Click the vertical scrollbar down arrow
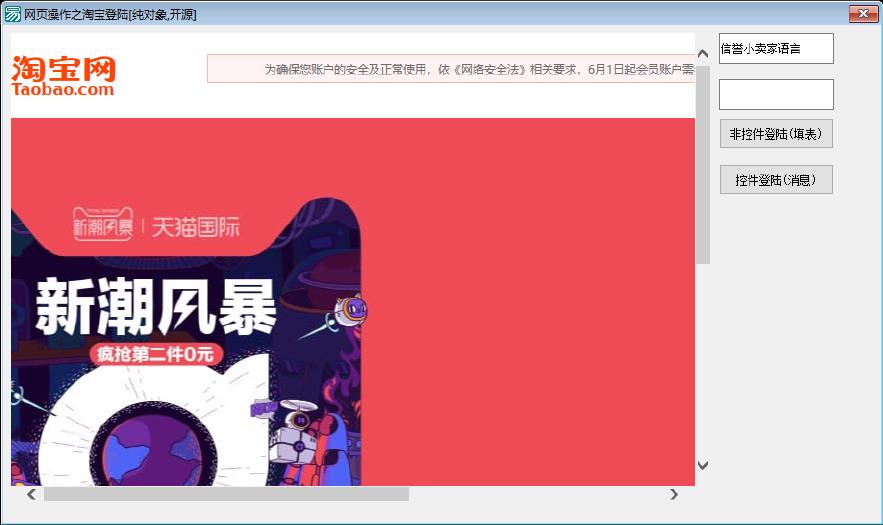This screenshot has width=883, height=525. (x=703, y=465)
